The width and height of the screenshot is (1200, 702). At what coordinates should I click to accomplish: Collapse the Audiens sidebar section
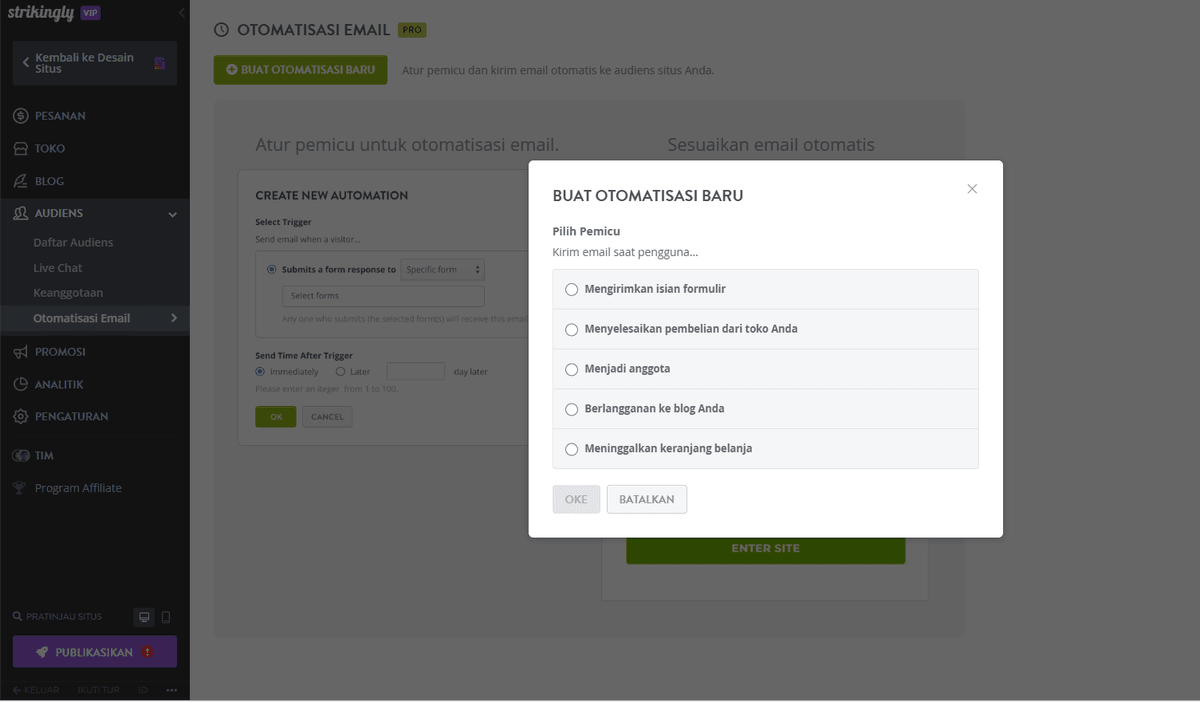171,213
